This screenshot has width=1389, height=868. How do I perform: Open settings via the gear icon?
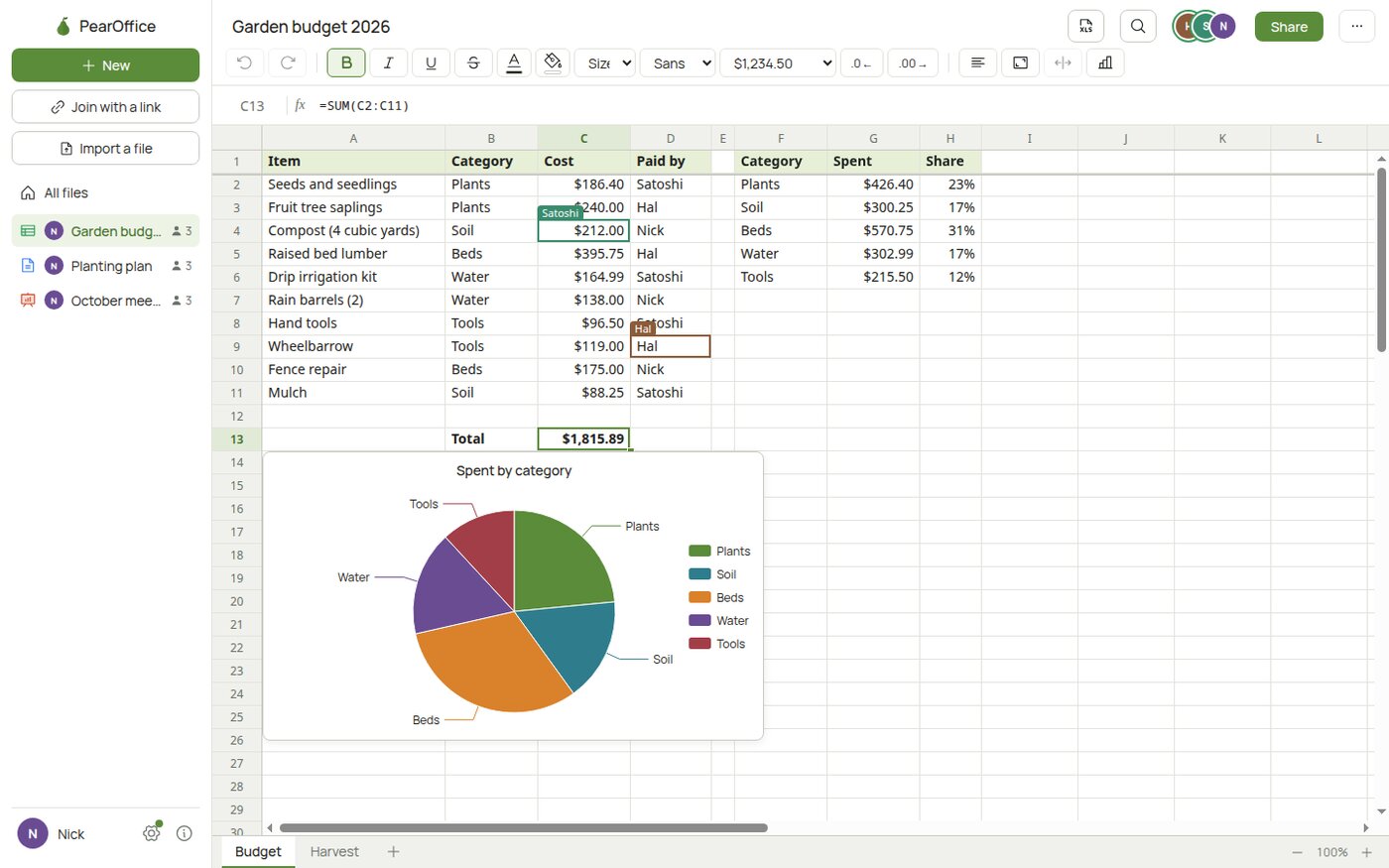pos(152,833)
